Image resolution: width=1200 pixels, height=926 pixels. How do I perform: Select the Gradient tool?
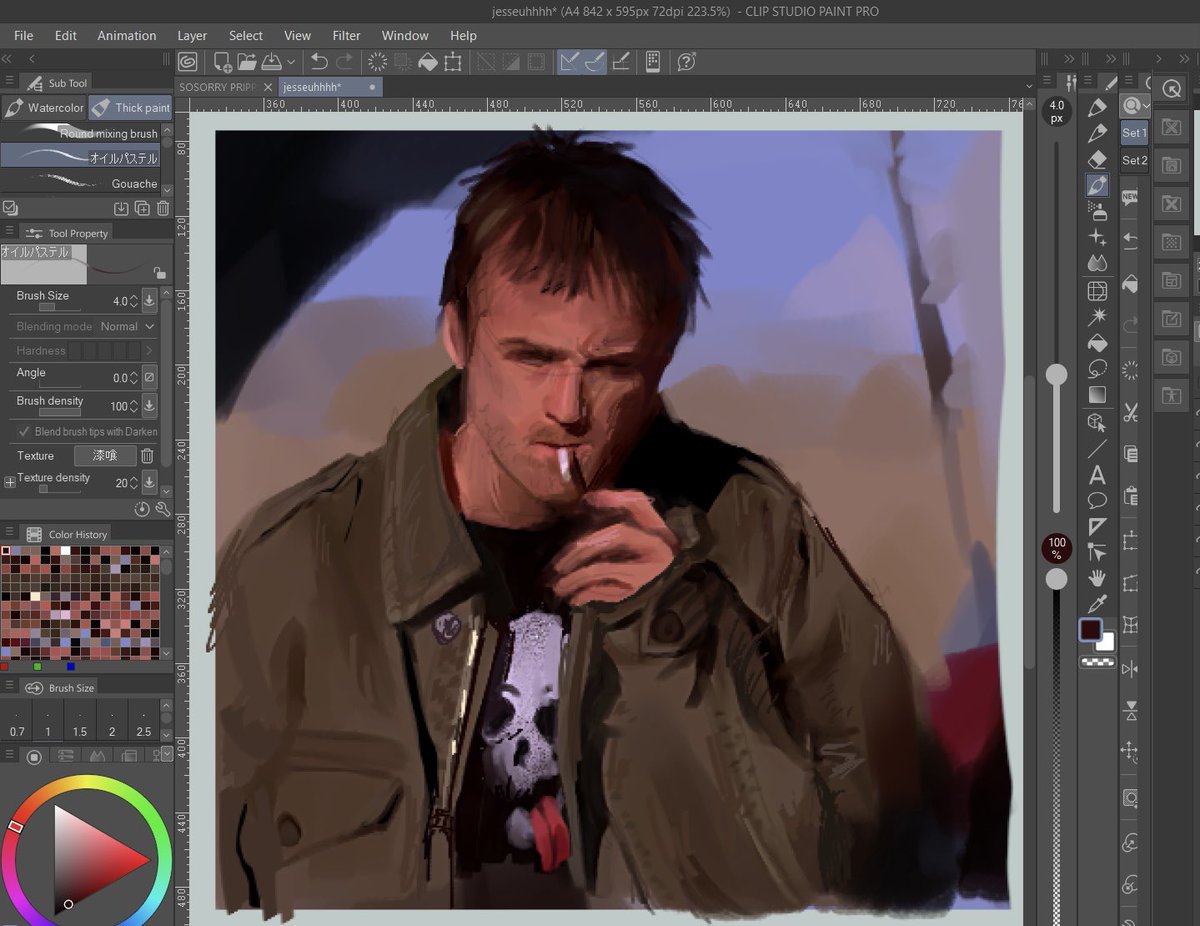[1097, 395]
